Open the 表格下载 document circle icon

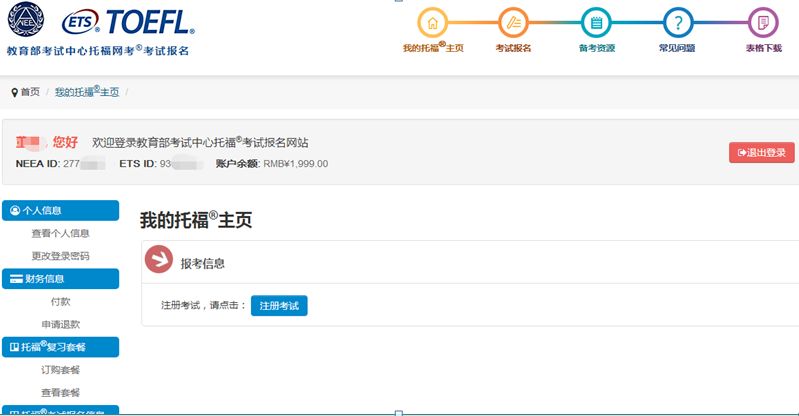(x=763, y=23)
